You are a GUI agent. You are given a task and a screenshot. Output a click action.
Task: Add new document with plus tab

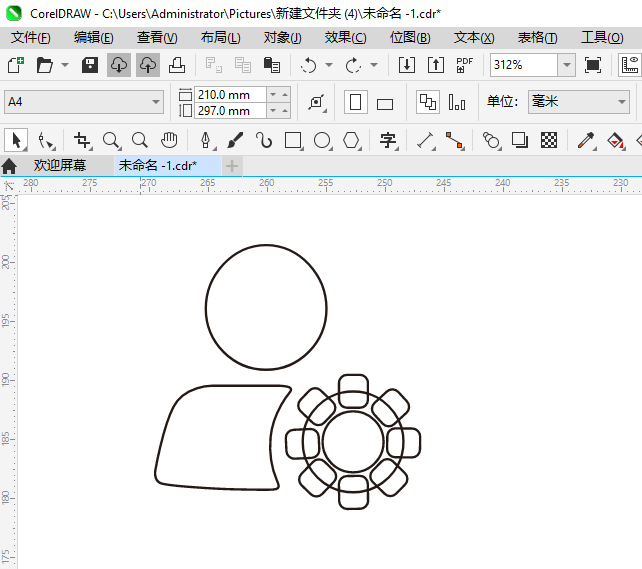pyautogui.click(x=232, y=165)
